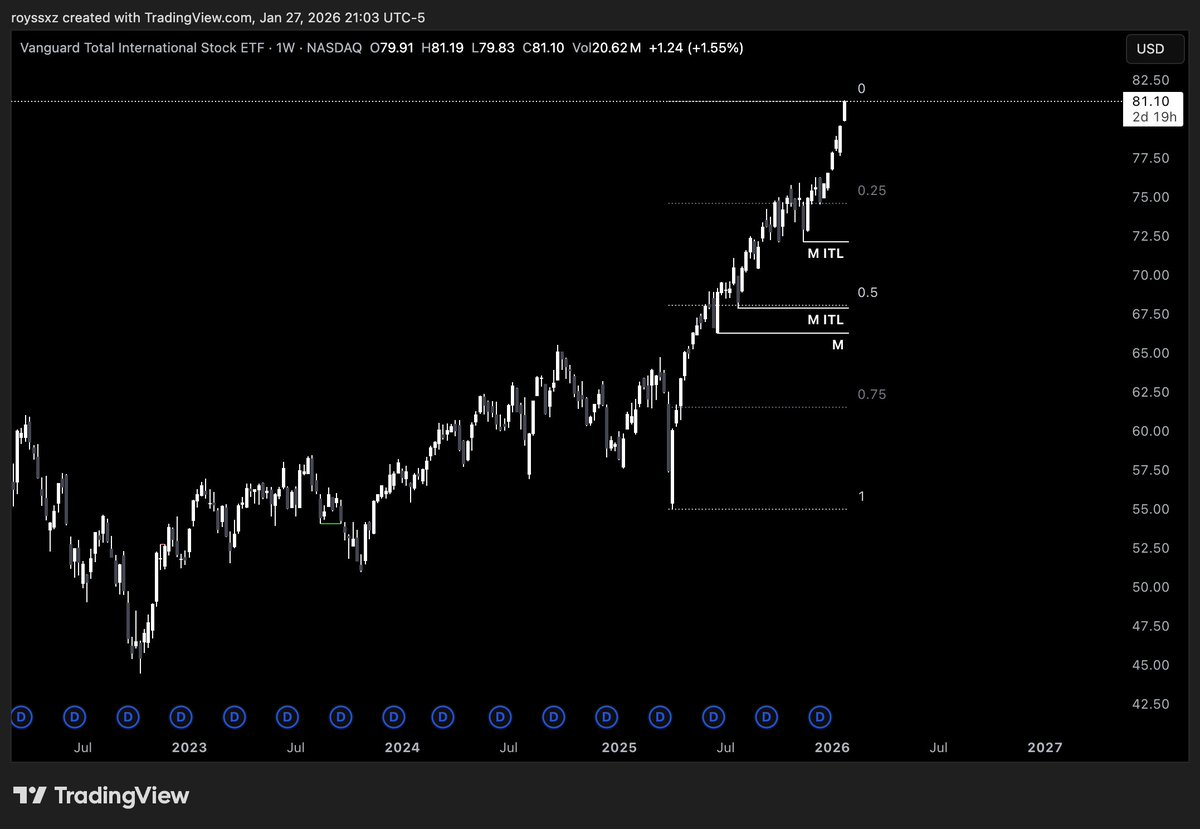The image size is (1200, 829).
Task: Click the 2023 time axis label
Action: click(x=189, y=747)
